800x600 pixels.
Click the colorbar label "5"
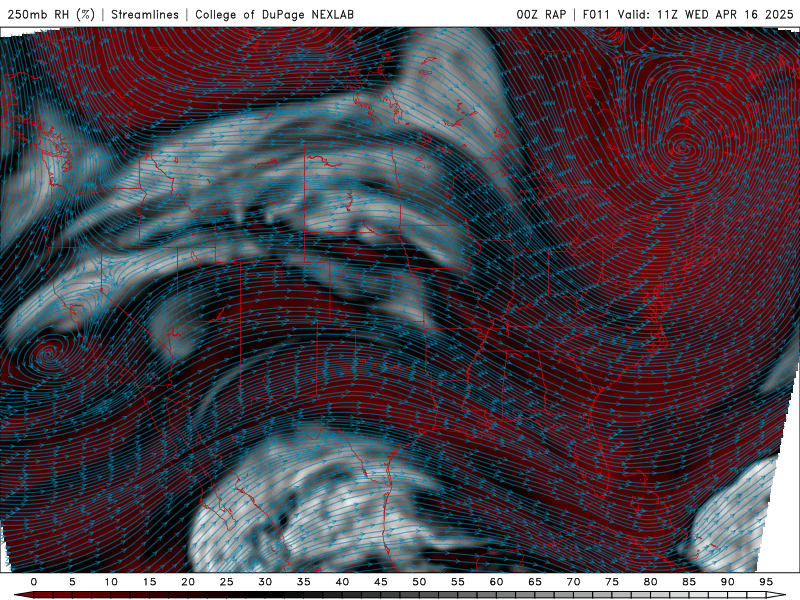click(x=72, y=582)
